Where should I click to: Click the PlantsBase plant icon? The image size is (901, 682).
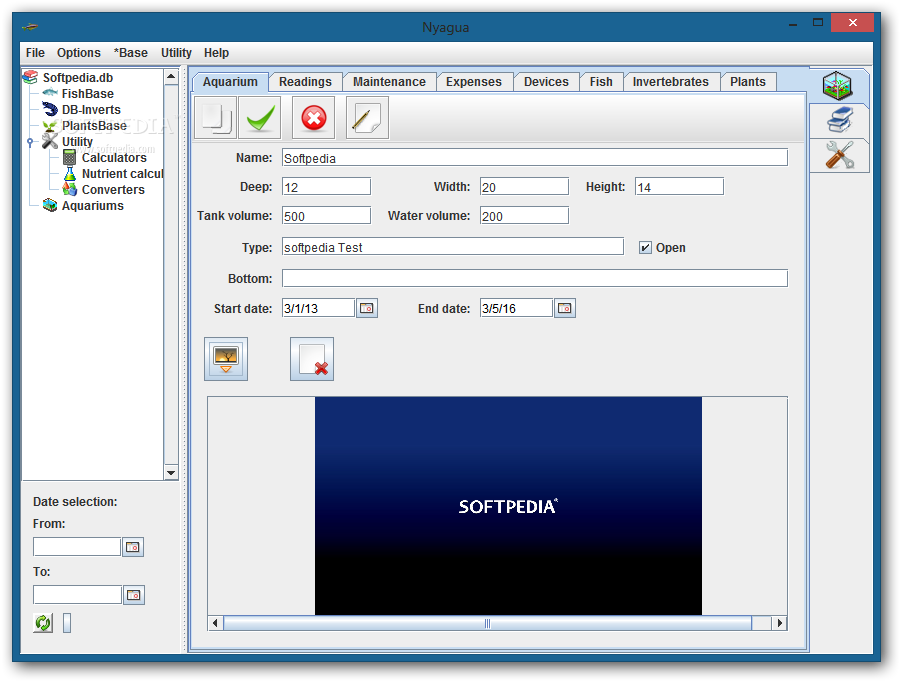click(x=50, y=126)
